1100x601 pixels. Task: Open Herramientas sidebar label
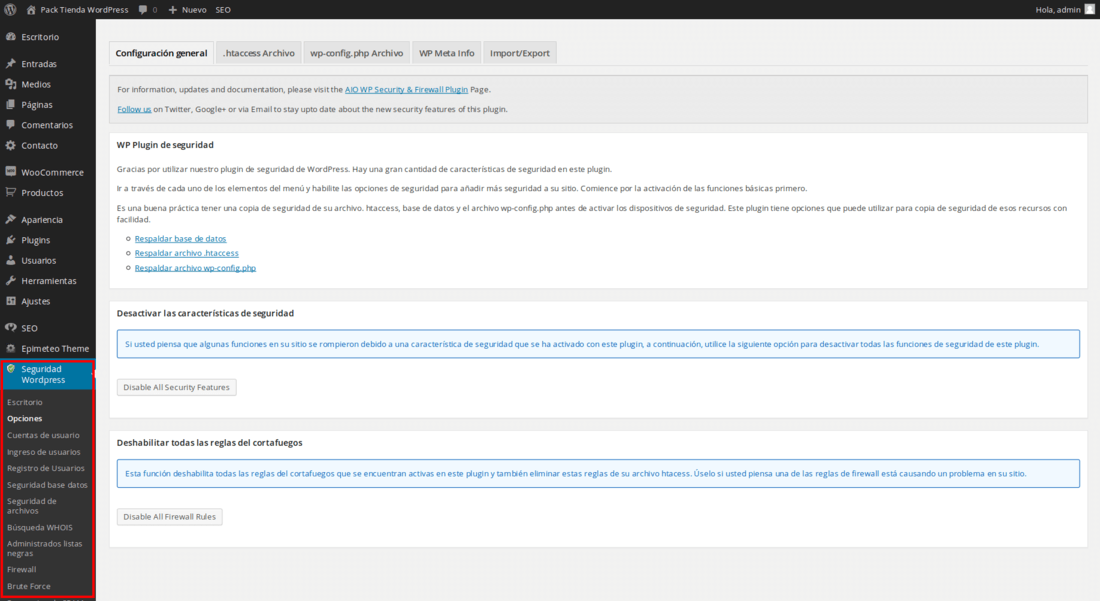48,281
